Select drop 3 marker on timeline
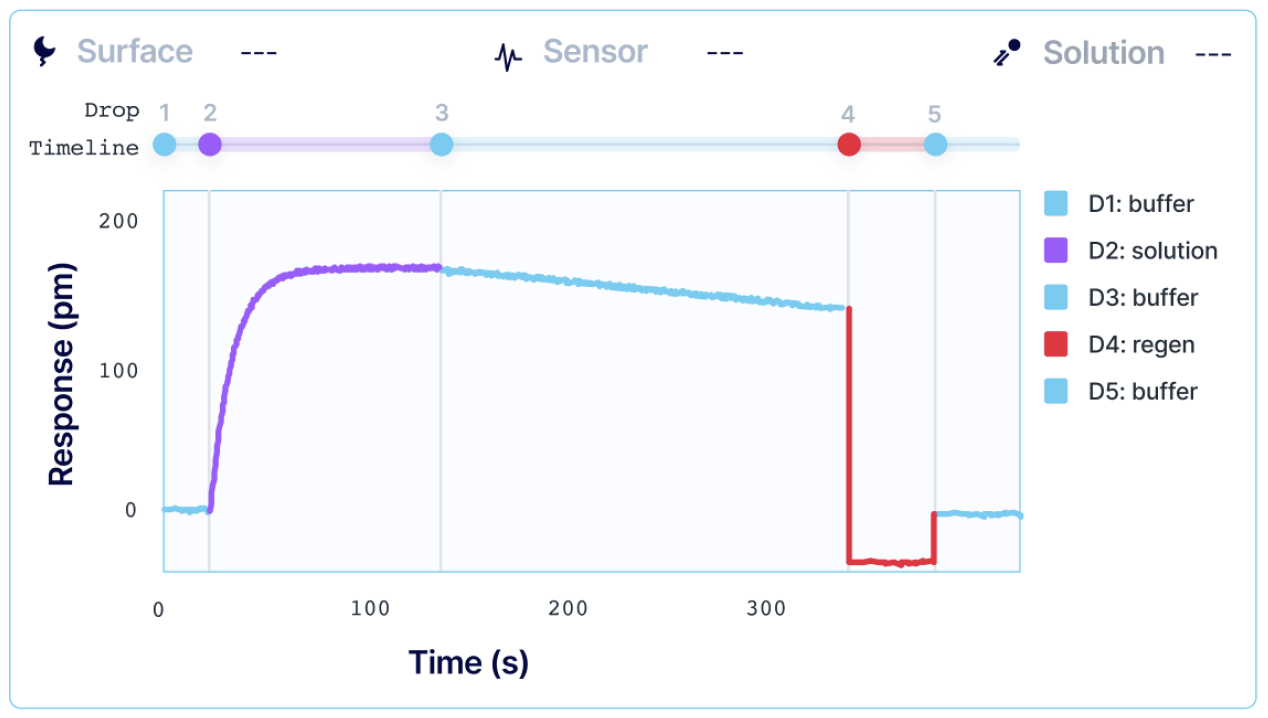Image resolution: width=1268 pixels, height=718 pixels. (x=441, y=145)
